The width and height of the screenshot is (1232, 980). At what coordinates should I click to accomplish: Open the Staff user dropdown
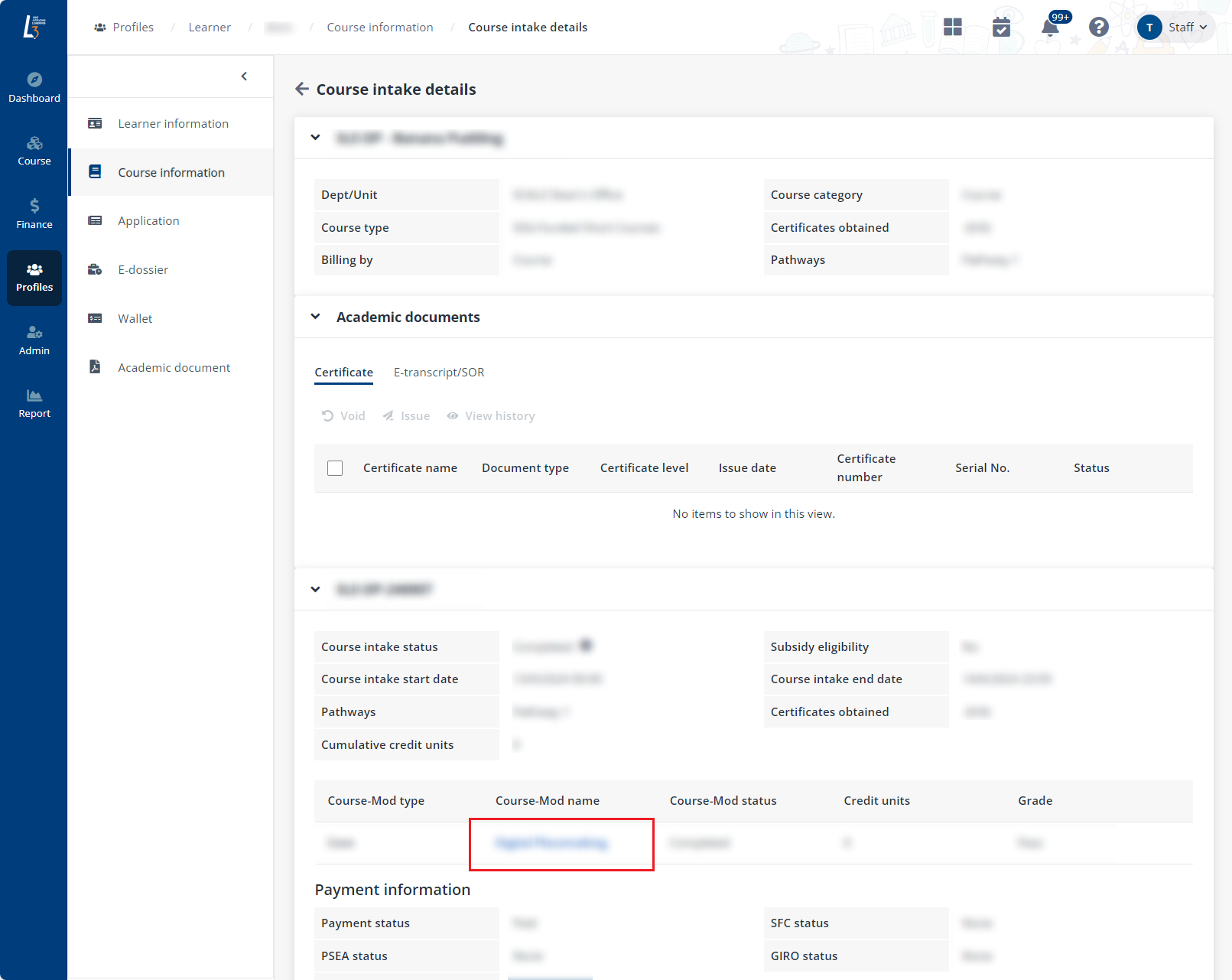click(1174, 28)
